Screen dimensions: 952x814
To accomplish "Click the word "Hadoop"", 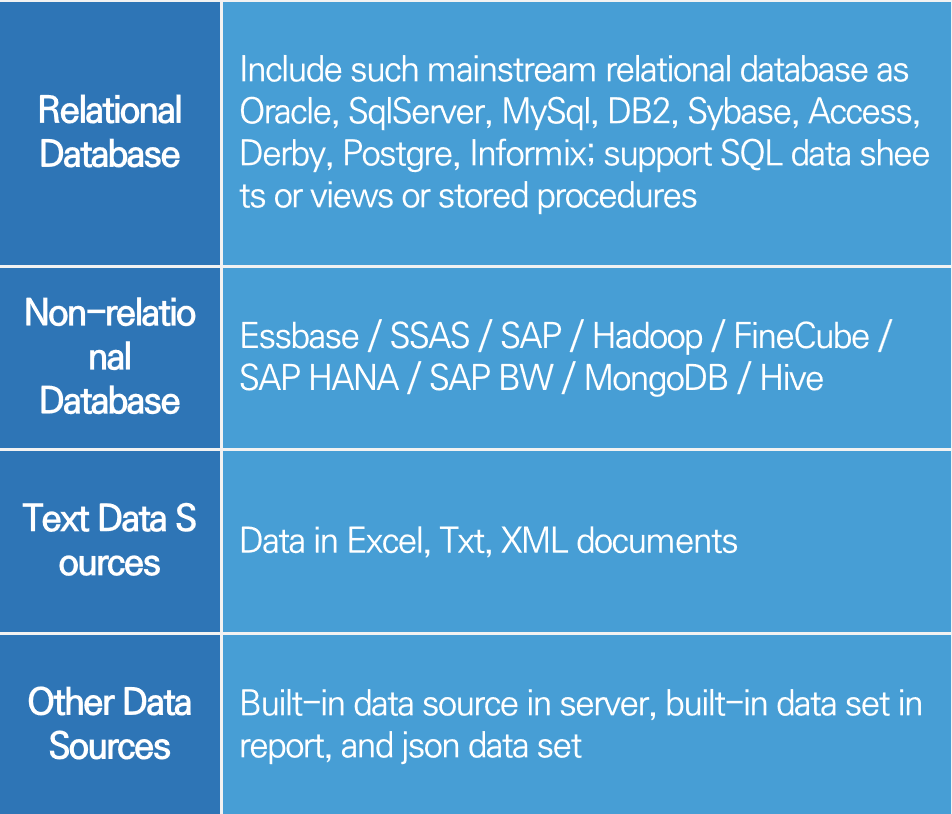I will [647, 336].
